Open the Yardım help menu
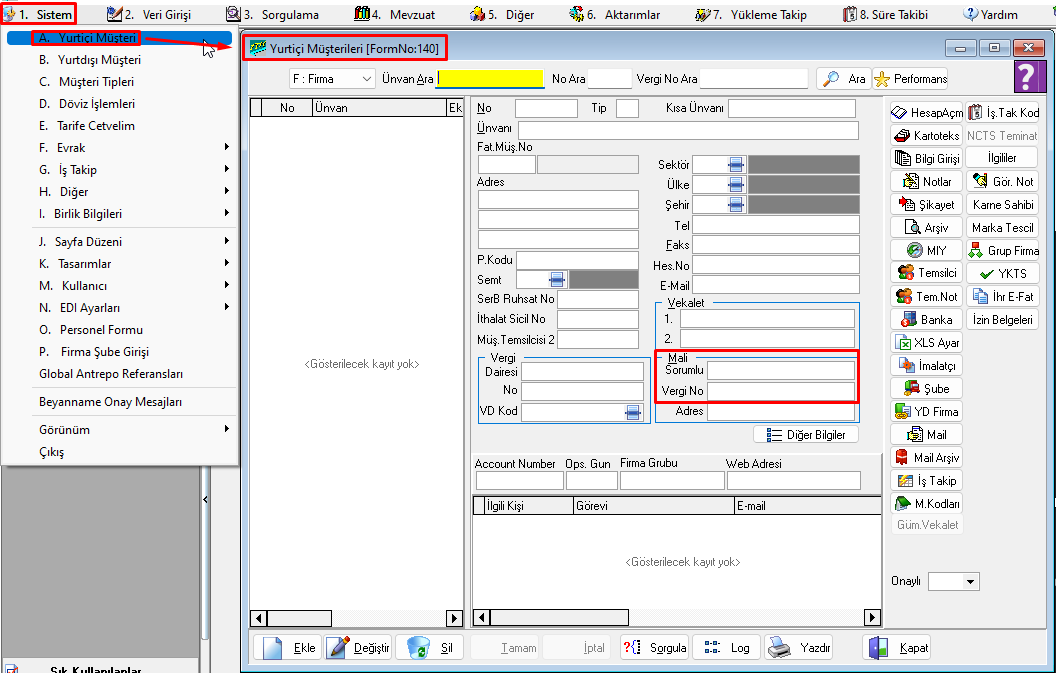 tap(991, 14)
